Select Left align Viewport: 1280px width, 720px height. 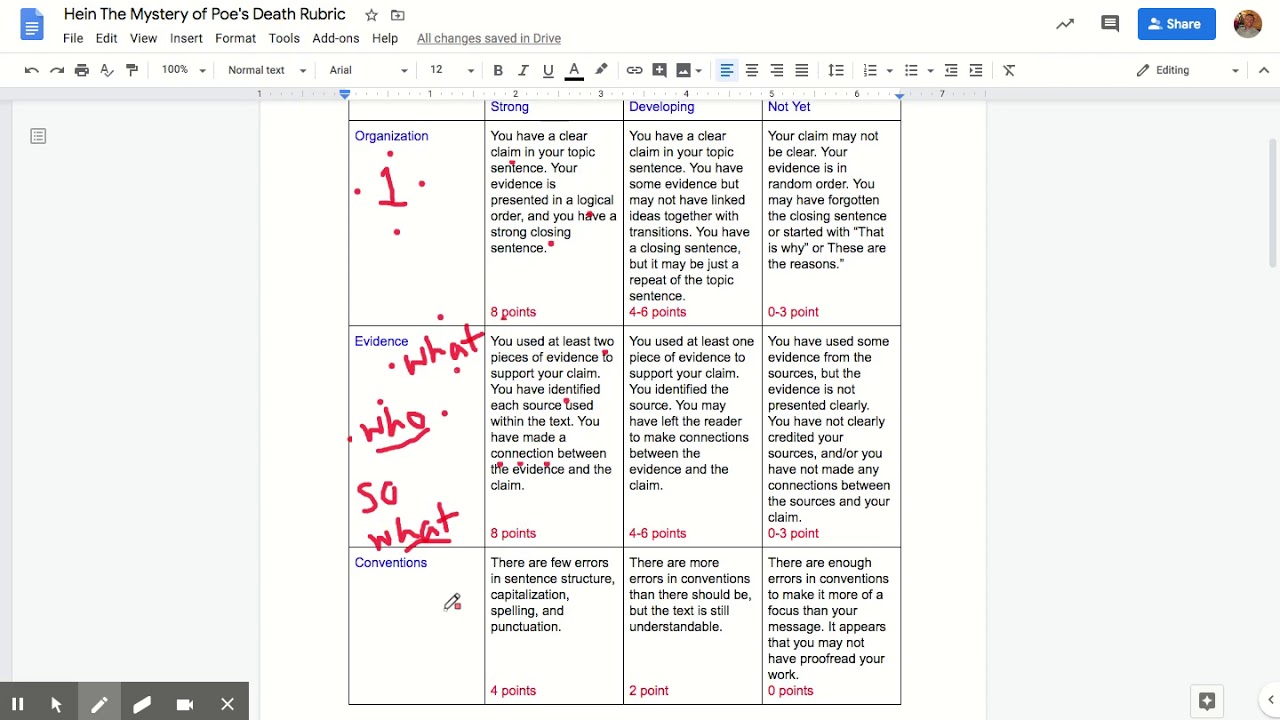coord(727,70)
